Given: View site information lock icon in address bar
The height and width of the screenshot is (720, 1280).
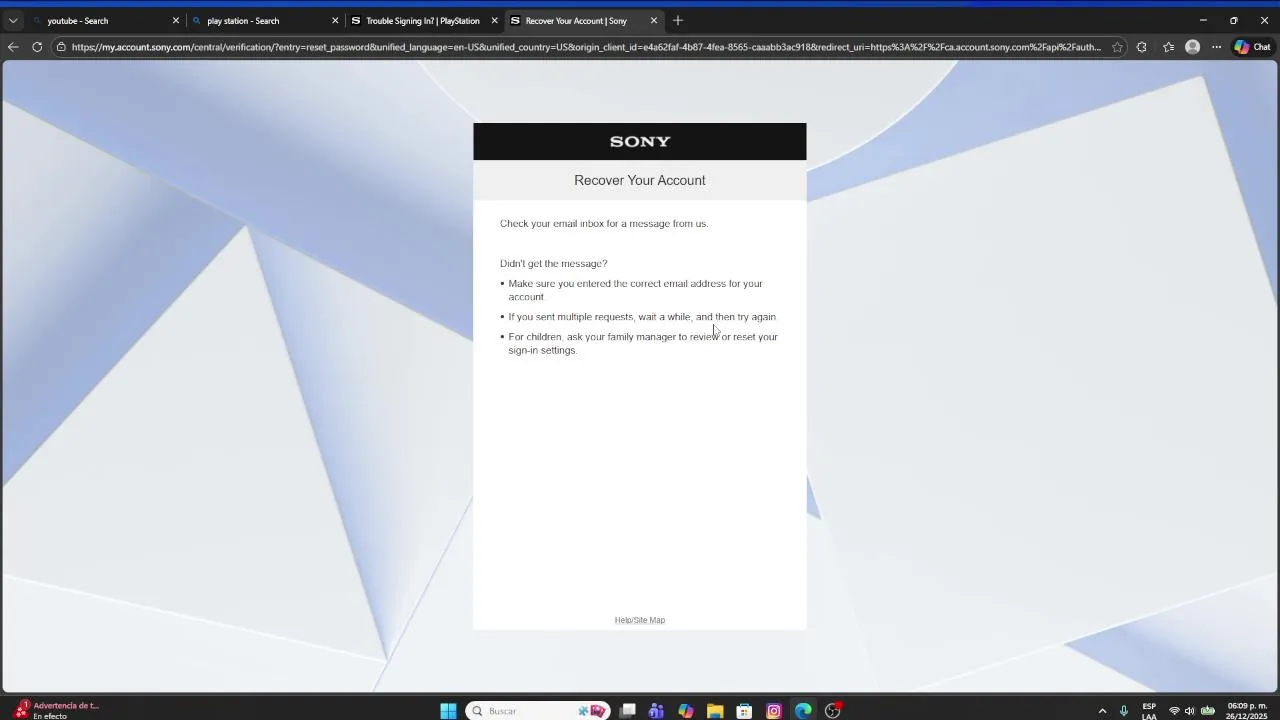Looking at the screenshot, I should click(x=61, y=47).
